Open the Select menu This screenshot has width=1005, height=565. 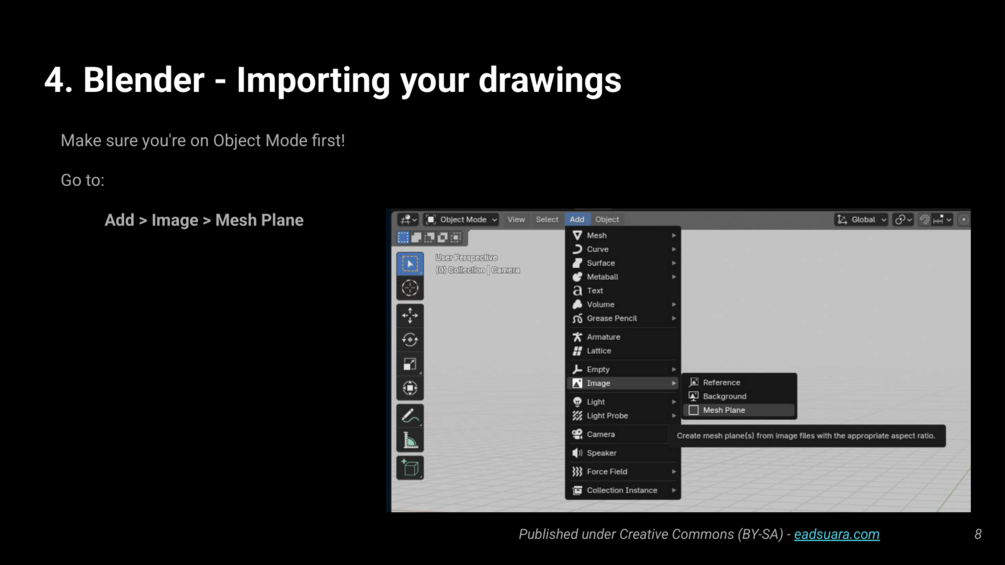pos(547,220)
